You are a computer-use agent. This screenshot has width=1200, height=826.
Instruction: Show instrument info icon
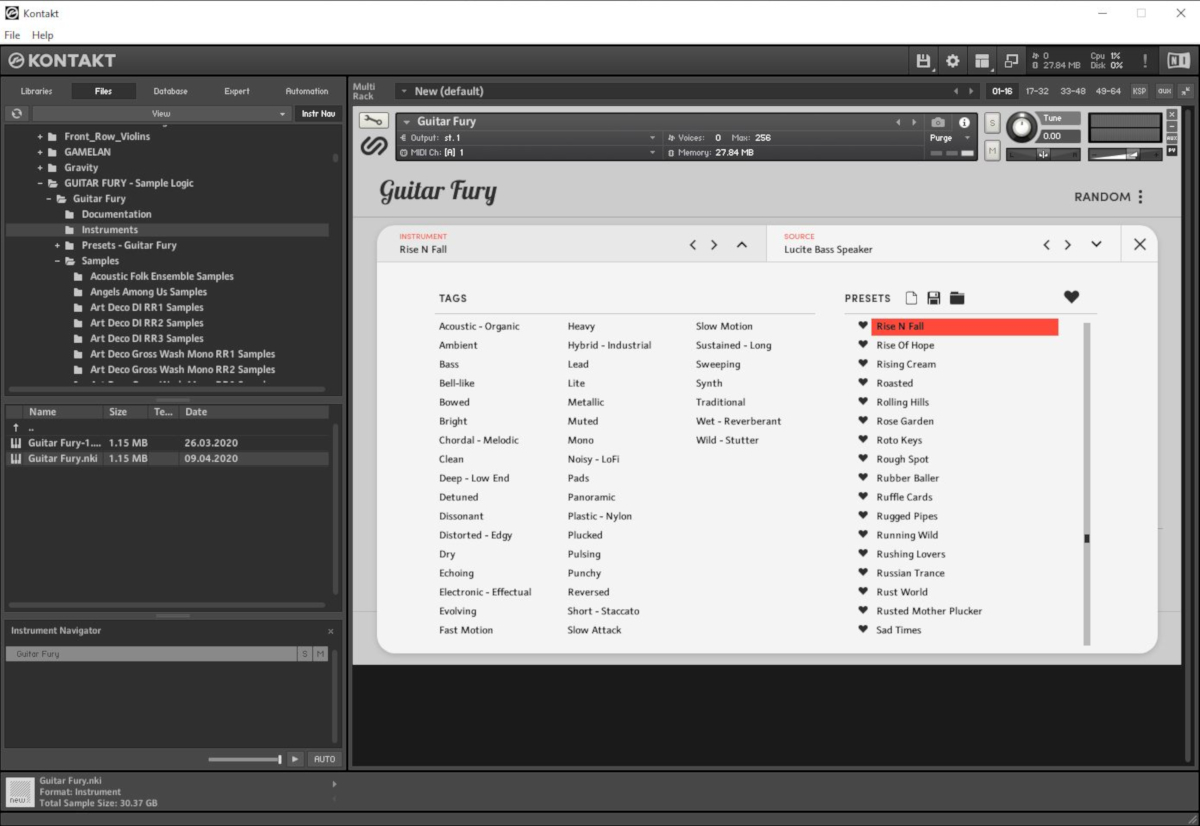tap(964, 122)
